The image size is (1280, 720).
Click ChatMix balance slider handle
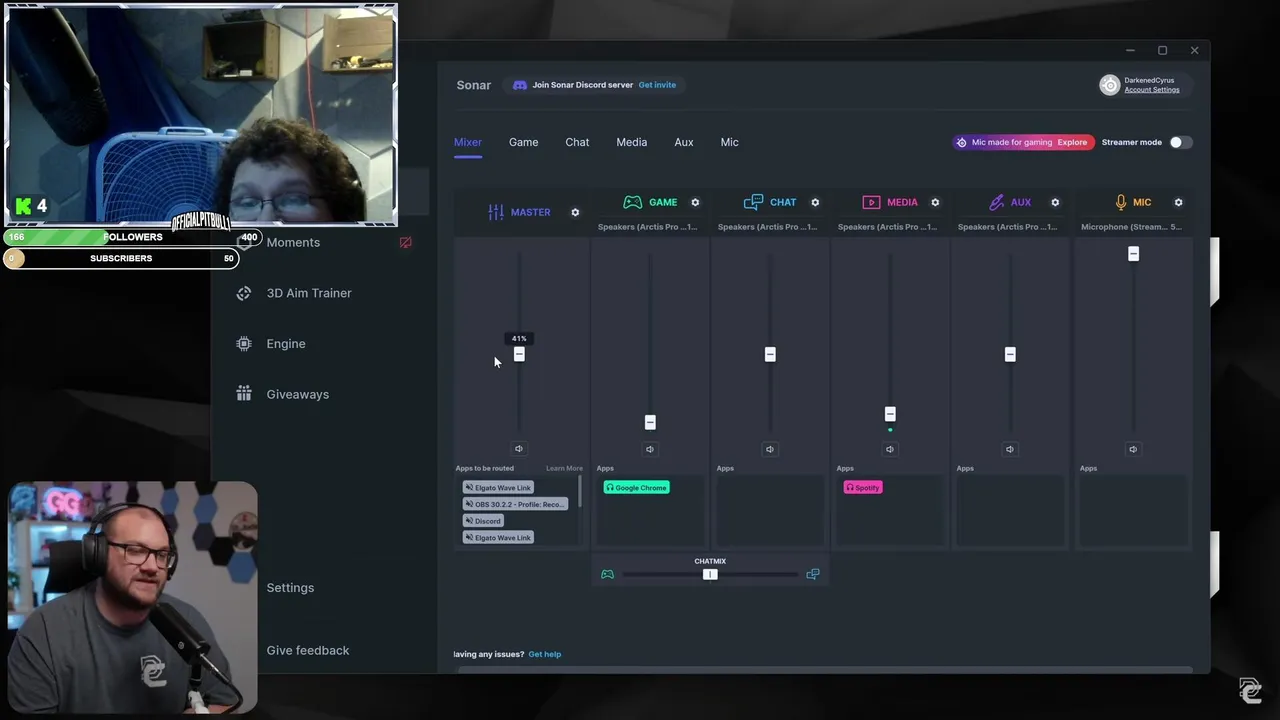[710, 574]
